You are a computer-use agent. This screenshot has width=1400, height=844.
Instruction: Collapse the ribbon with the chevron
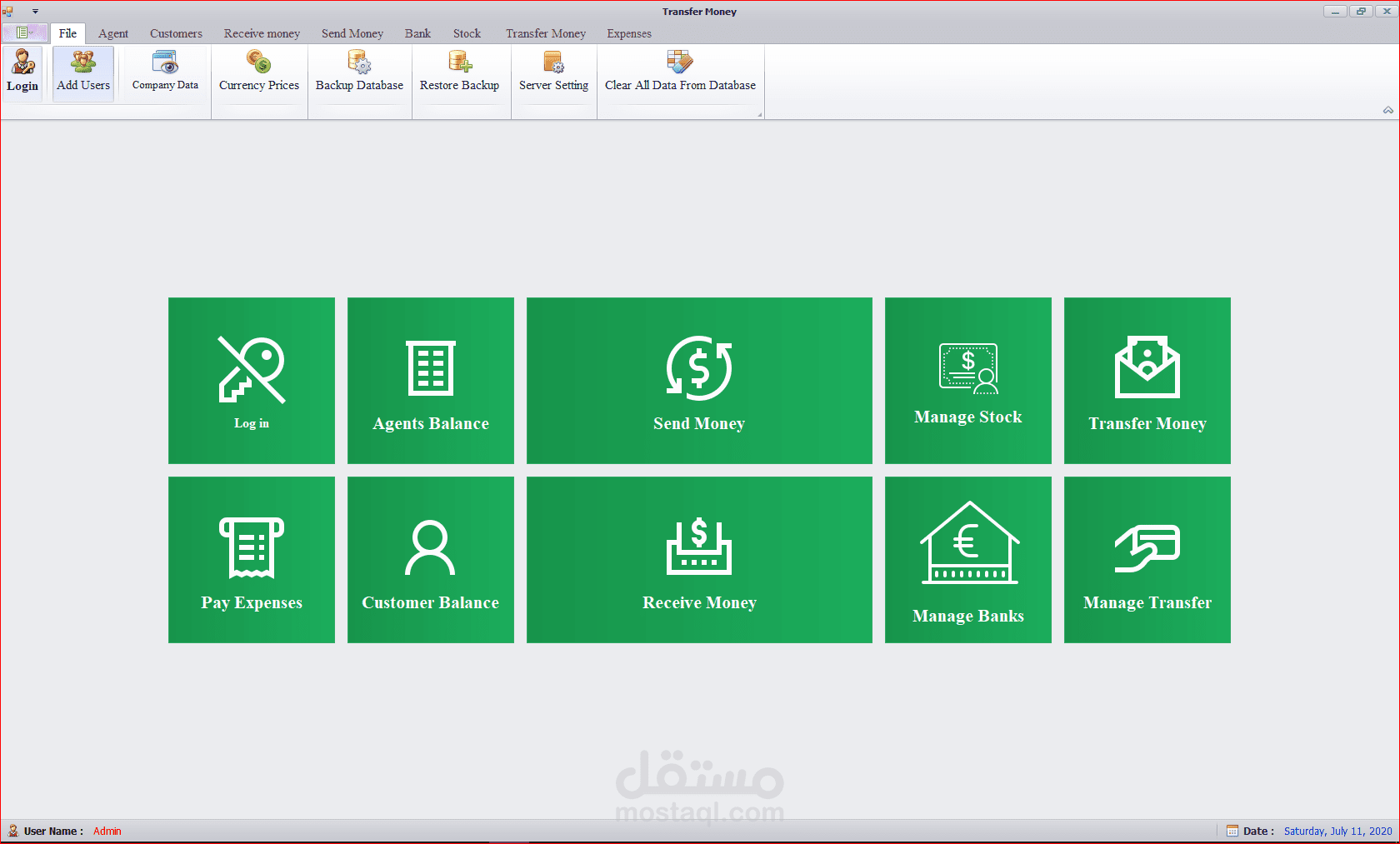point(1388,110)
